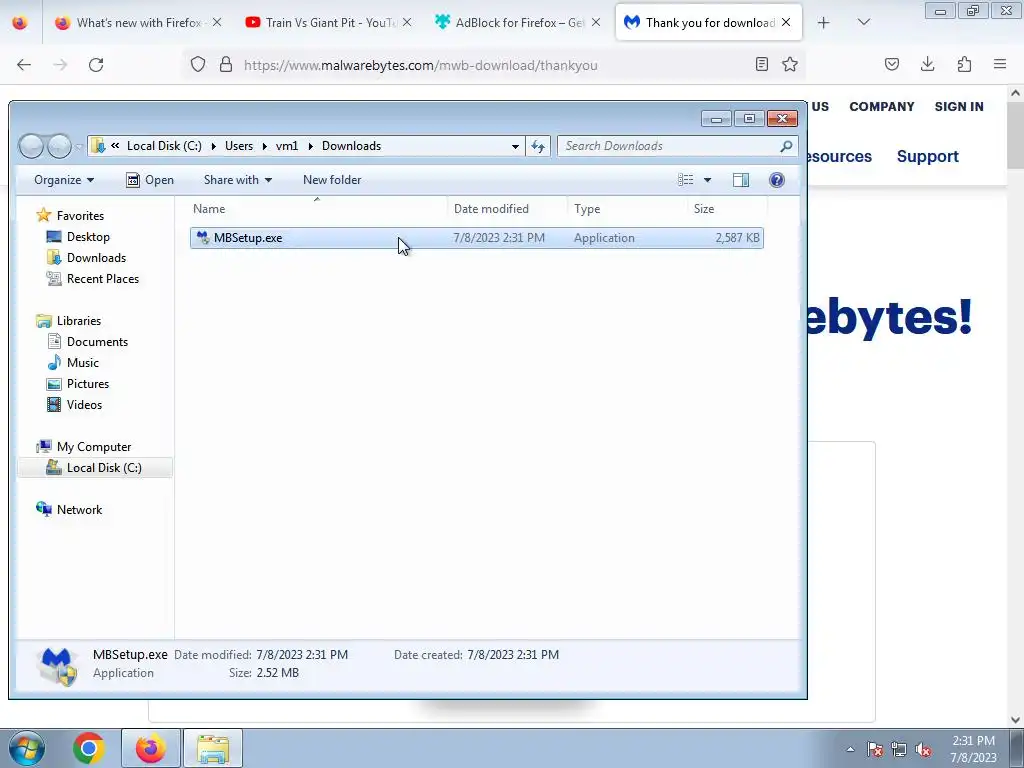1024x768 pixels.
Task: Expand the arrow after Users breadcrumb
Action: coord(264,146)
